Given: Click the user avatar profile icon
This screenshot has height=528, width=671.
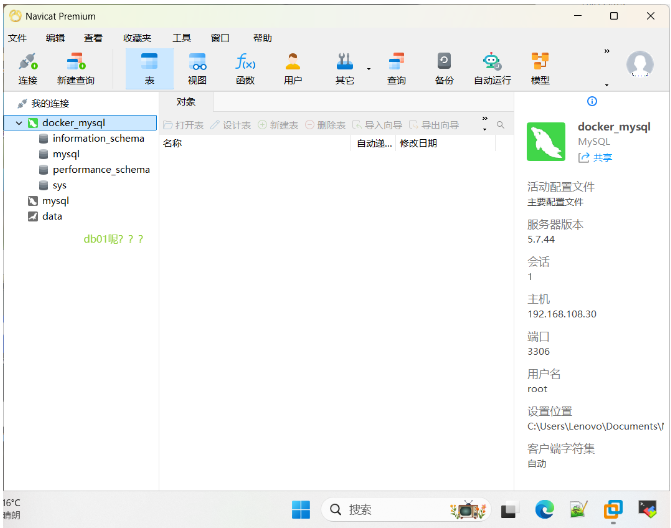Looking at the screenshot, I should tap(640, 64).
